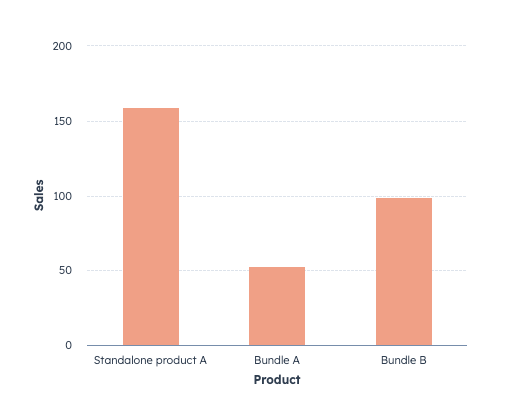This screenshot has width=520, height=400.
Task: Click the 150 dashed gridline right of bar
Action: click(323, 121)
